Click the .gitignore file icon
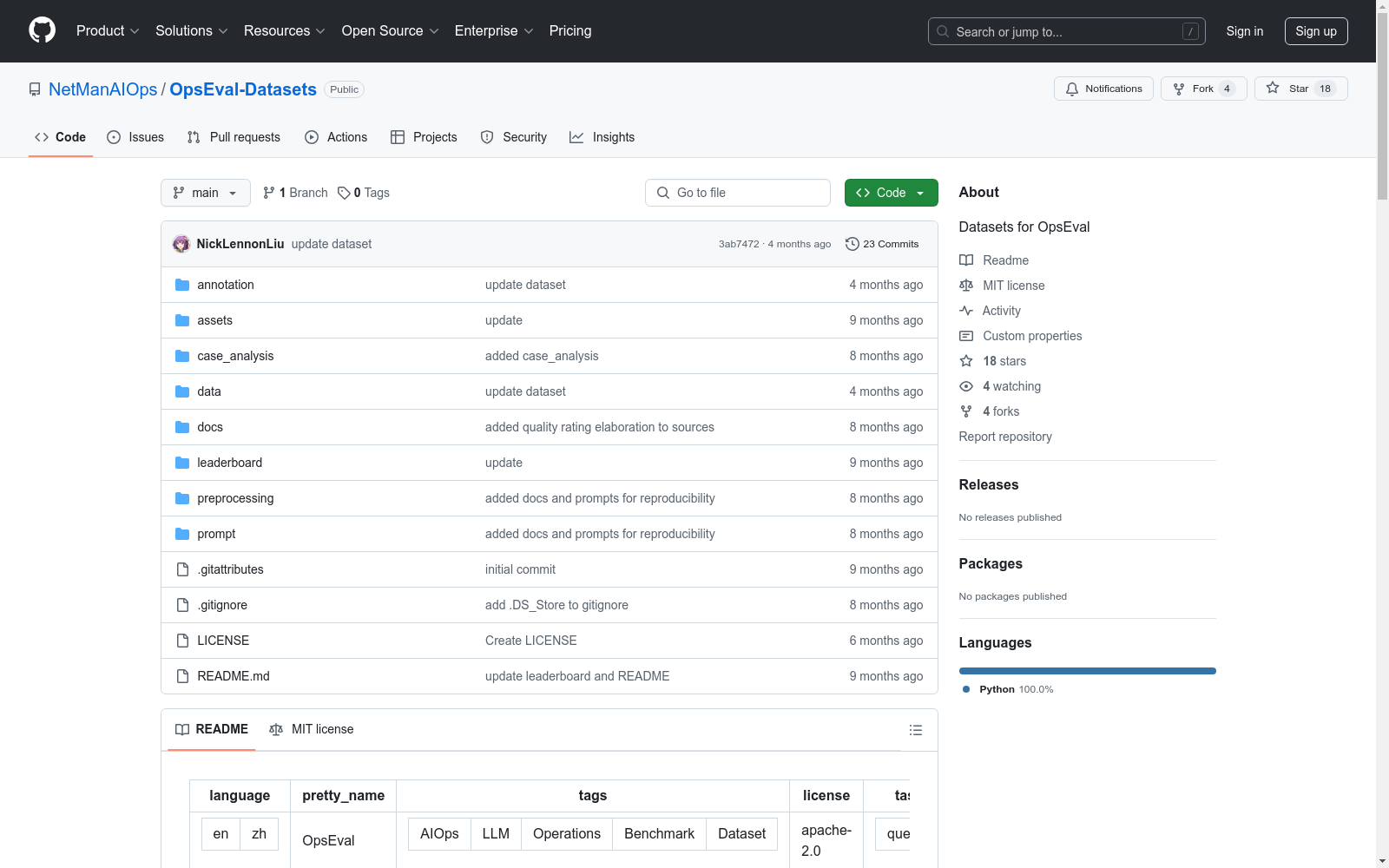Image resolution: width=1389 pixels, height=868 pixels. (x=182, y=605)
